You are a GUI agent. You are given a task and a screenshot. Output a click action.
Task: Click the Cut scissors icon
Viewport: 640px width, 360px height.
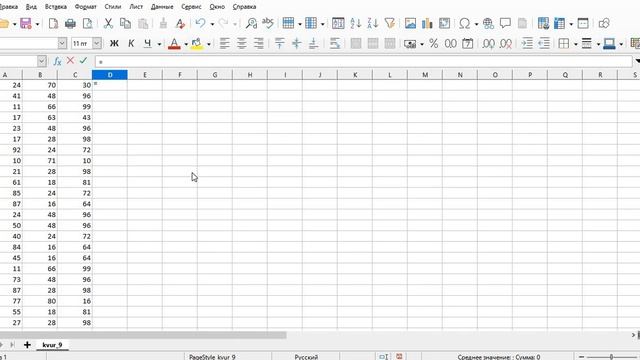point(108,23)
